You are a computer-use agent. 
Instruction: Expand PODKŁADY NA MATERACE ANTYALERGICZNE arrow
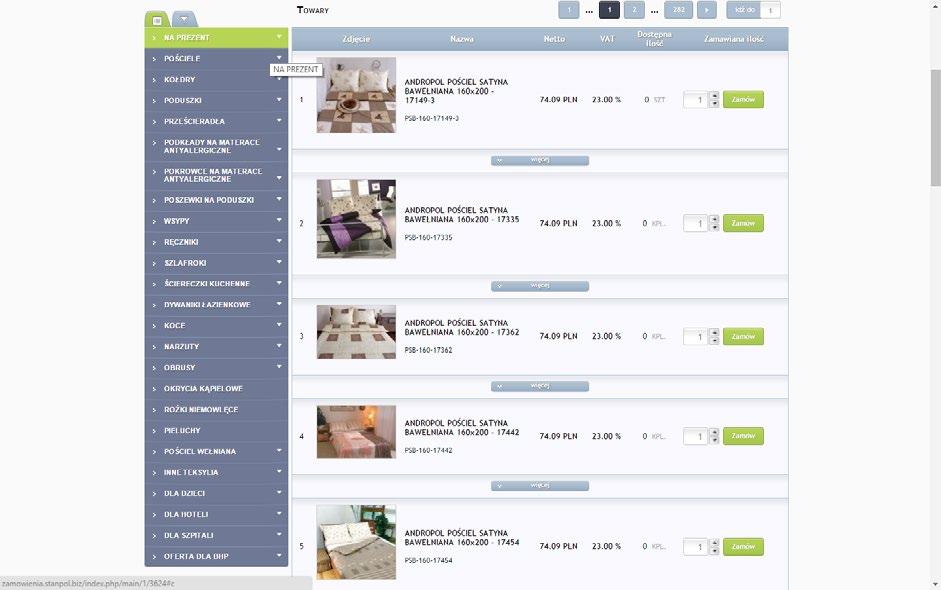click(279, 149)
